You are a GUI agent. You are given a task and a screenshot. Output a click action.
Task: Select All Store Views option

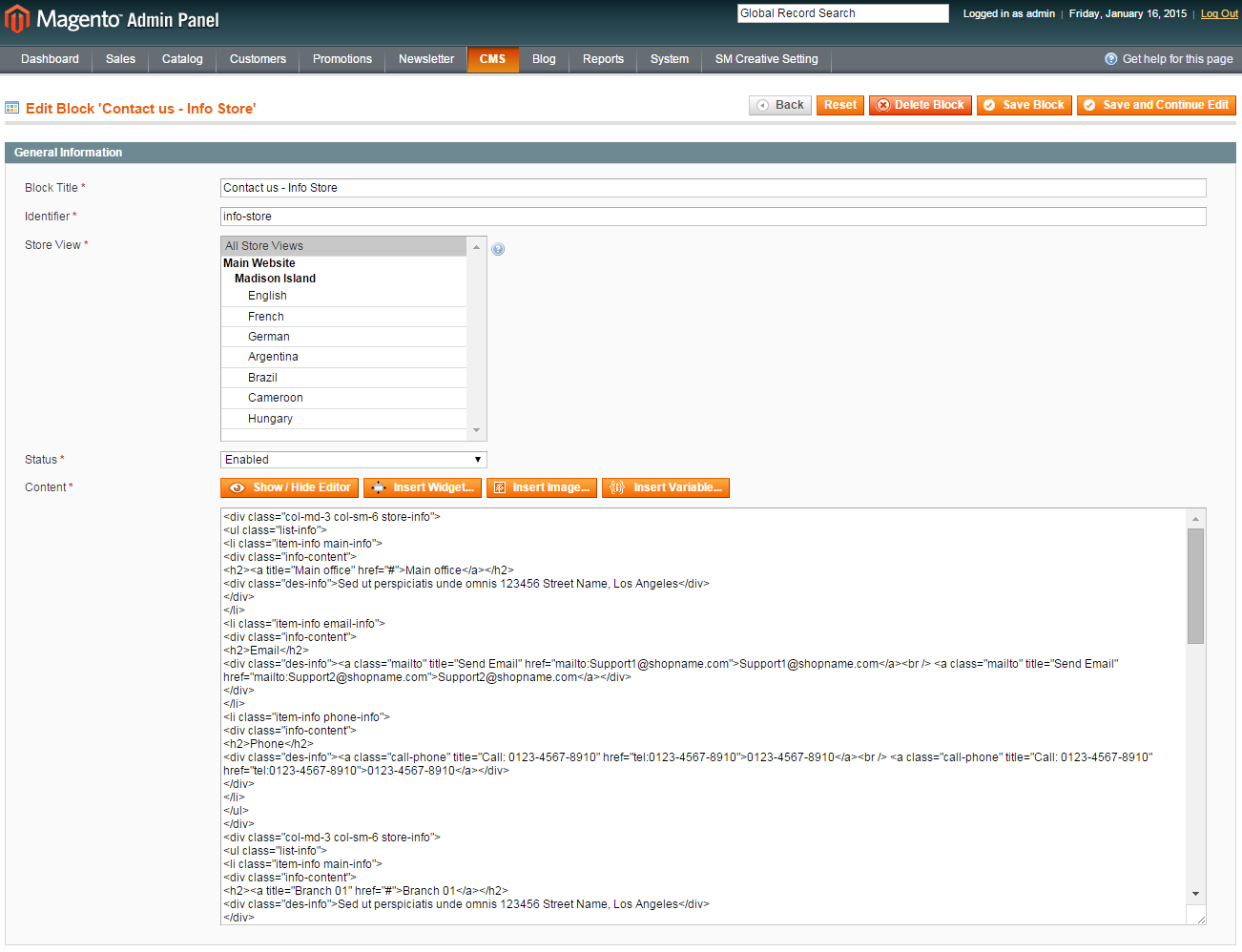(343, 246)
